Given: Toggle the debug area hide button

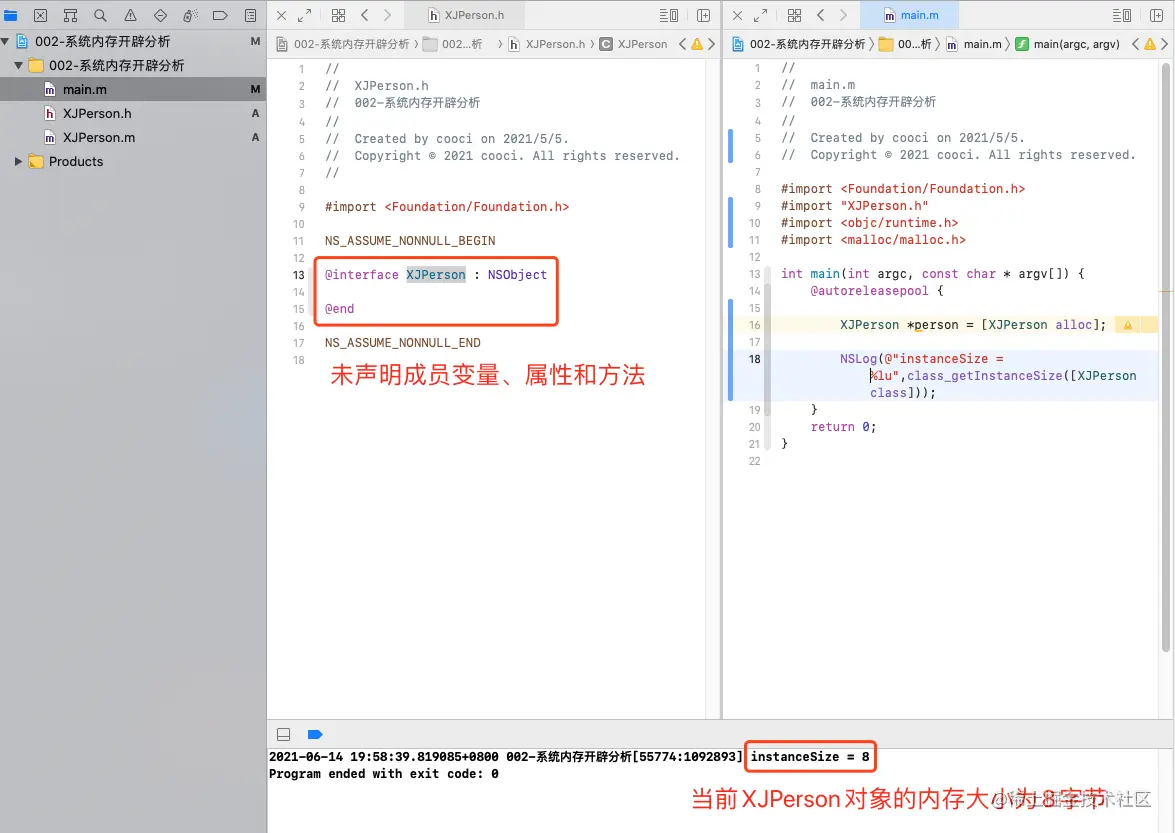Looking at the screenshot, I should 283,734.
